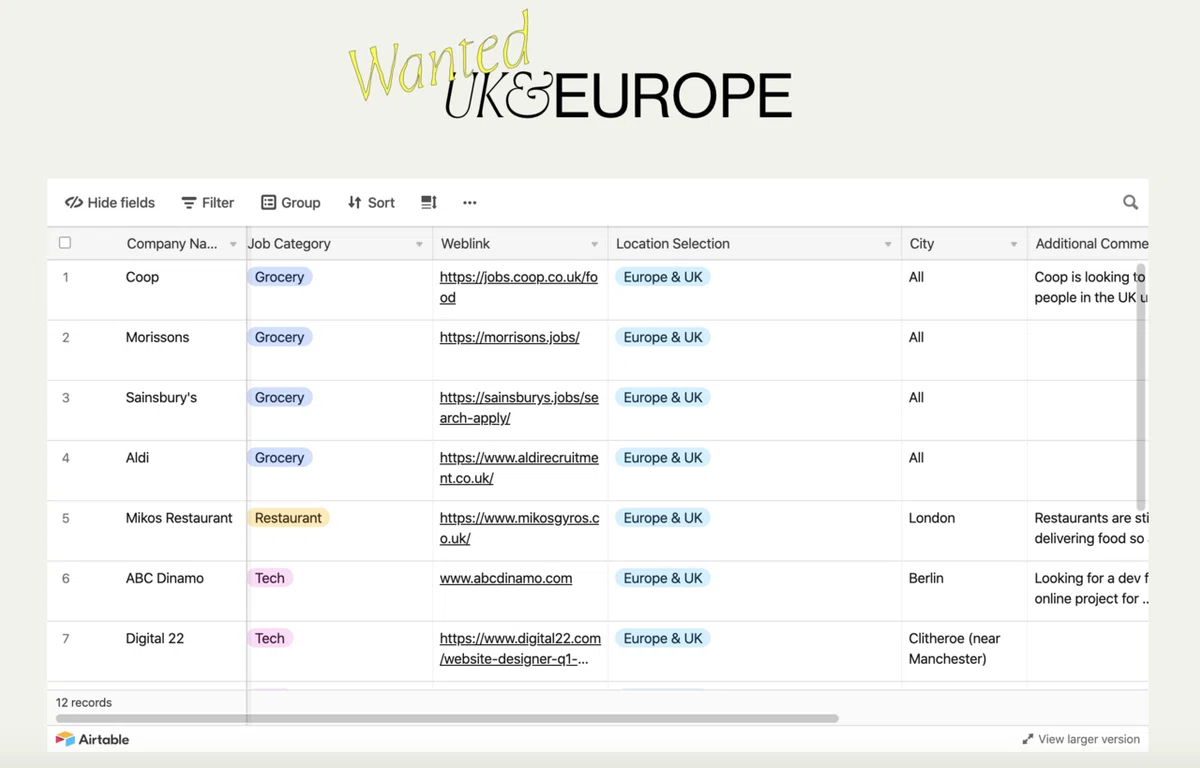Click row number 7
The width and height of the screenshot is (1200, 768).
point(66,638)
